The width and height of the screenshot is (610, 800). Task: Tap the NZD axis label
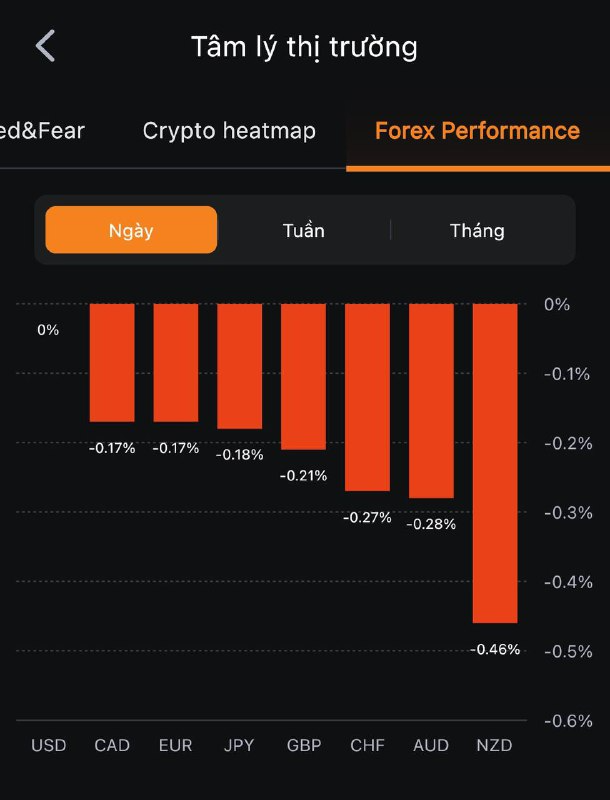click(x=494, y=745)
